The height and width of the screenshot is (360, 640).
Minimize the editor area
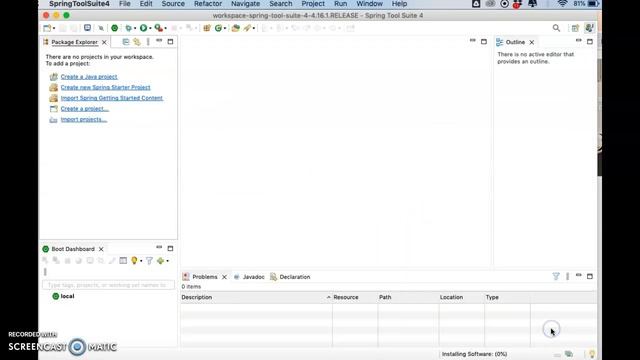472,40
